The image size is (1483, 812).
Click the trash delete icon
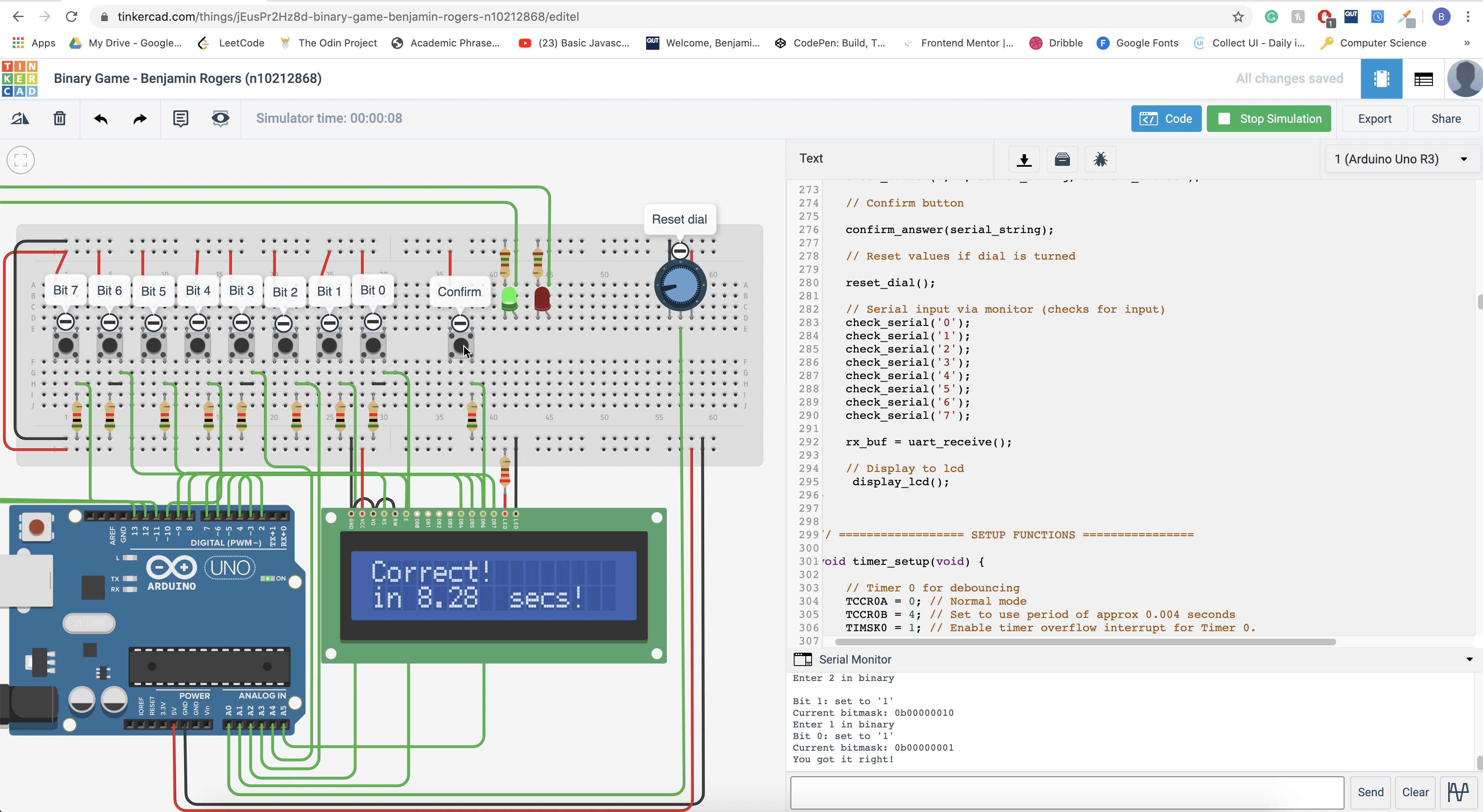point(59,119)
